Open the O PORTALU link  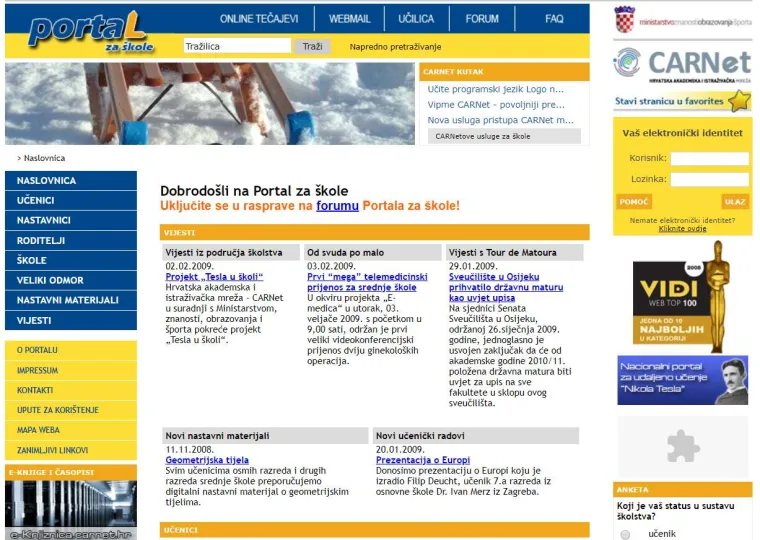(71, 350)
